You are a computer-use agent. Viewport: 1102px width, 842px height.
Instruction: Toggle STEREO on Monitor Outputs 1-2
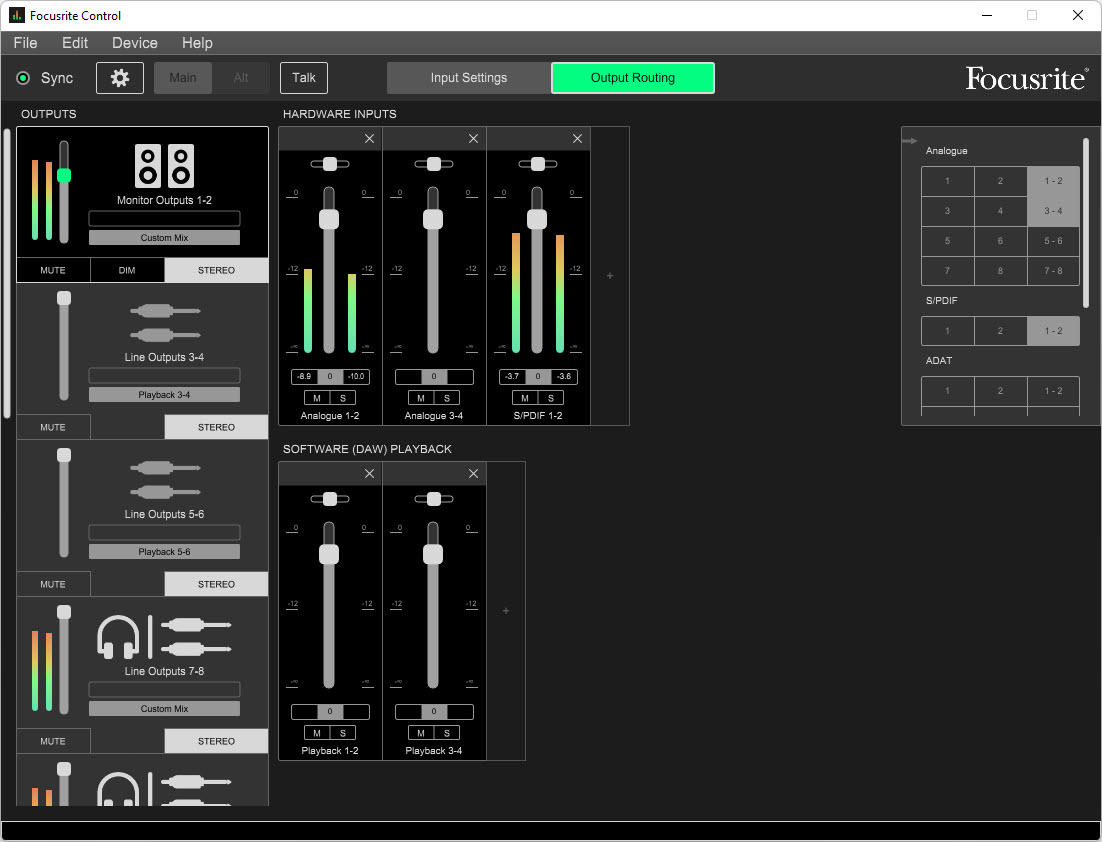216,270
